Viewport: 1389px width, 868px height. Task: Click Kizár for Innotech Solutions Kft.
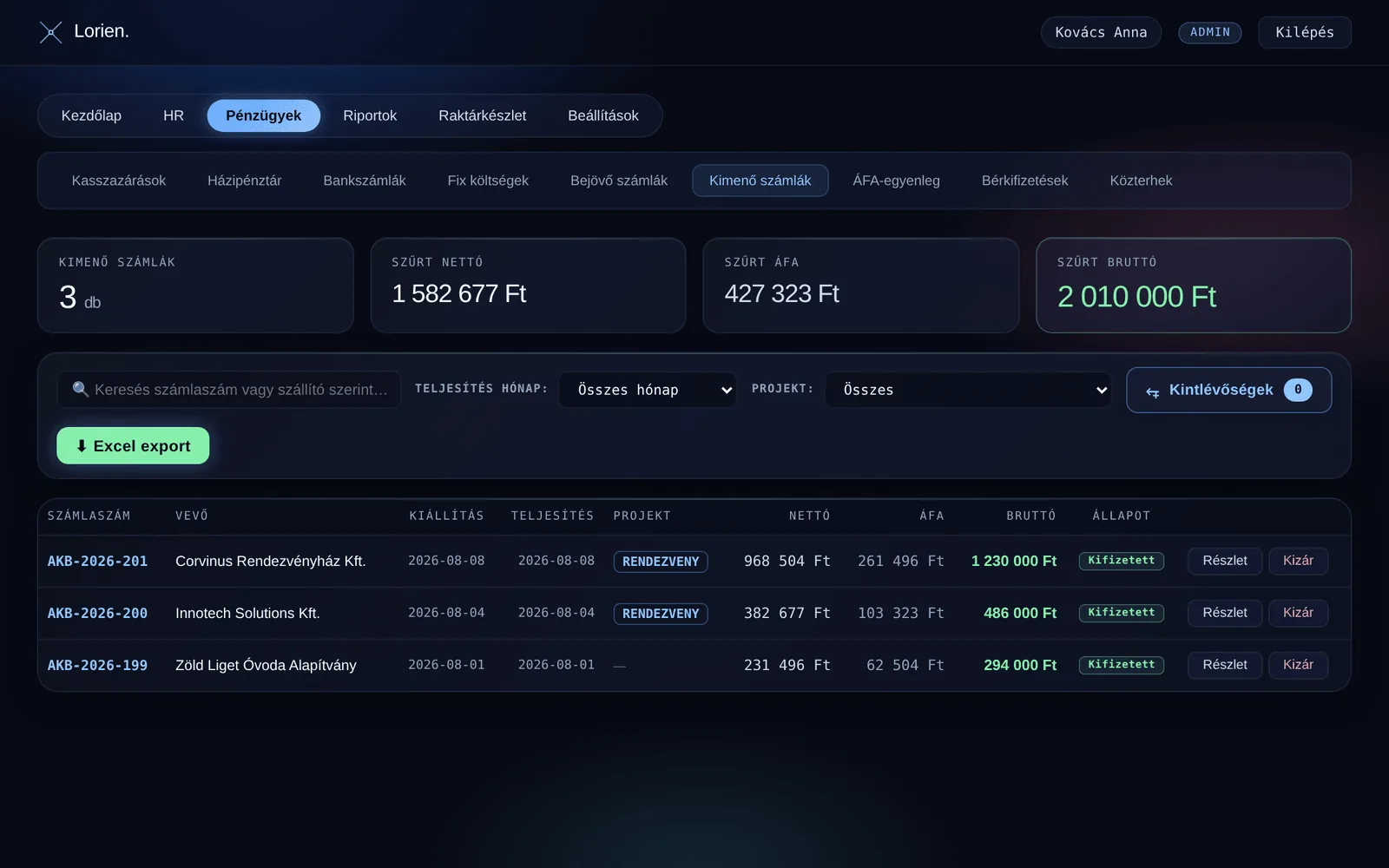pyautogui.click(x=1299, y=613)
